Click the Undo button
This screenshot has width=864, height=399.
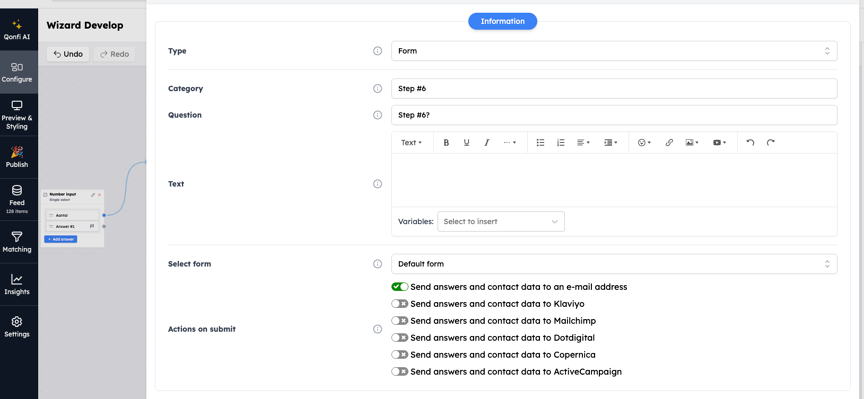click(x=68, y=54)
